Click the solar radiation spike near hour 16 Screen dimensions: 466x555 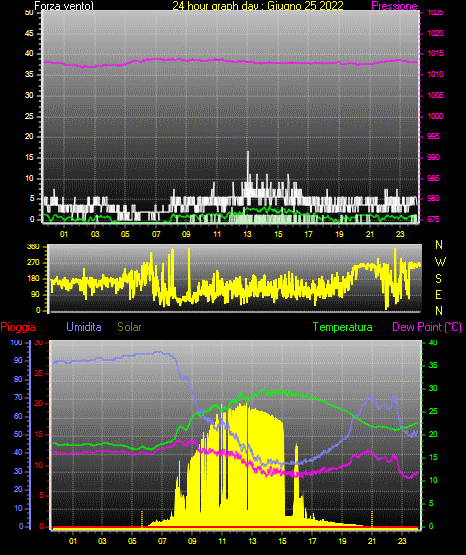click(x=297, y=447)
